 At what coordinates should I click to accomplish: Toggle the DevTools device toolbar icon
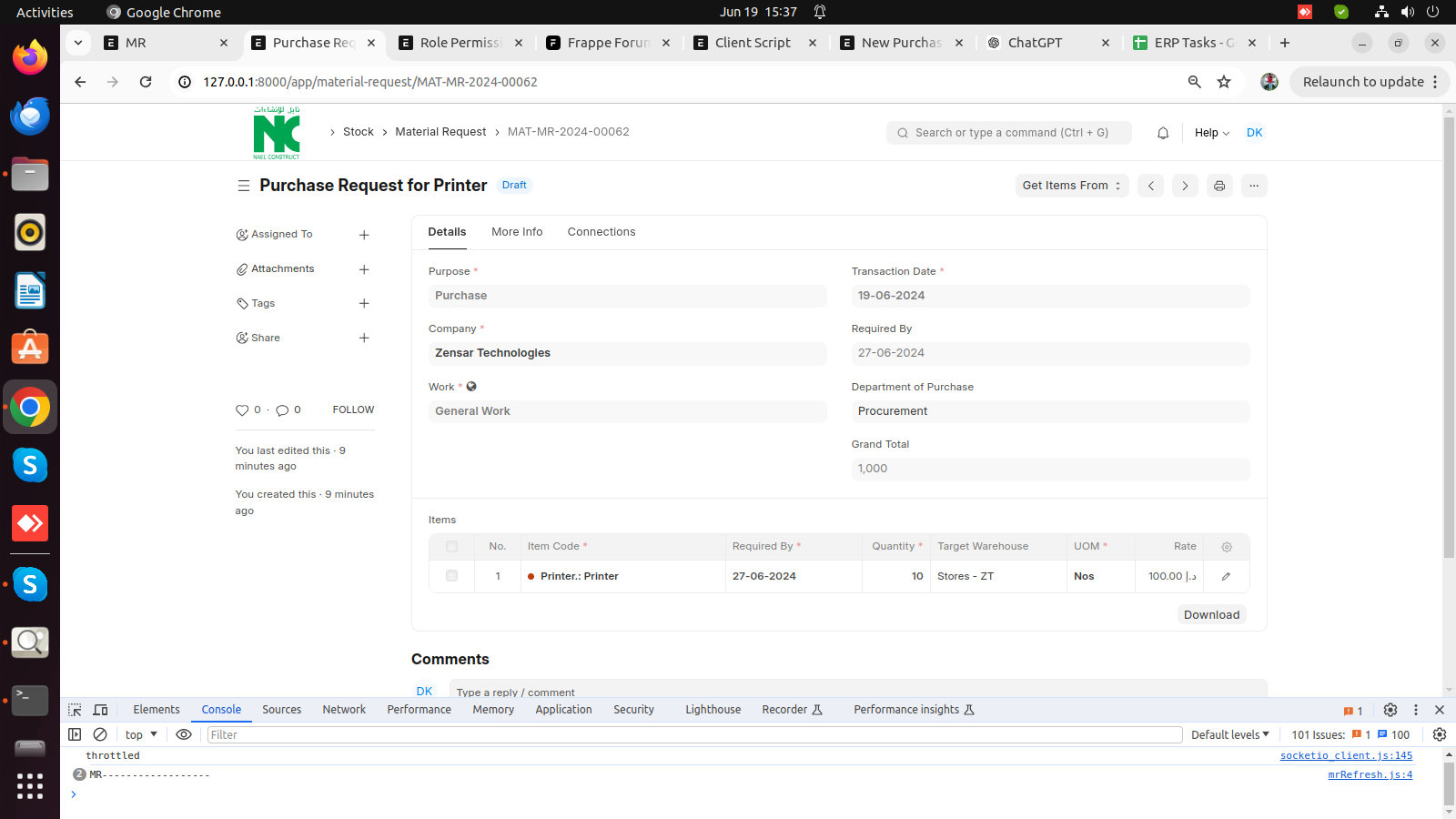(101, 710)
